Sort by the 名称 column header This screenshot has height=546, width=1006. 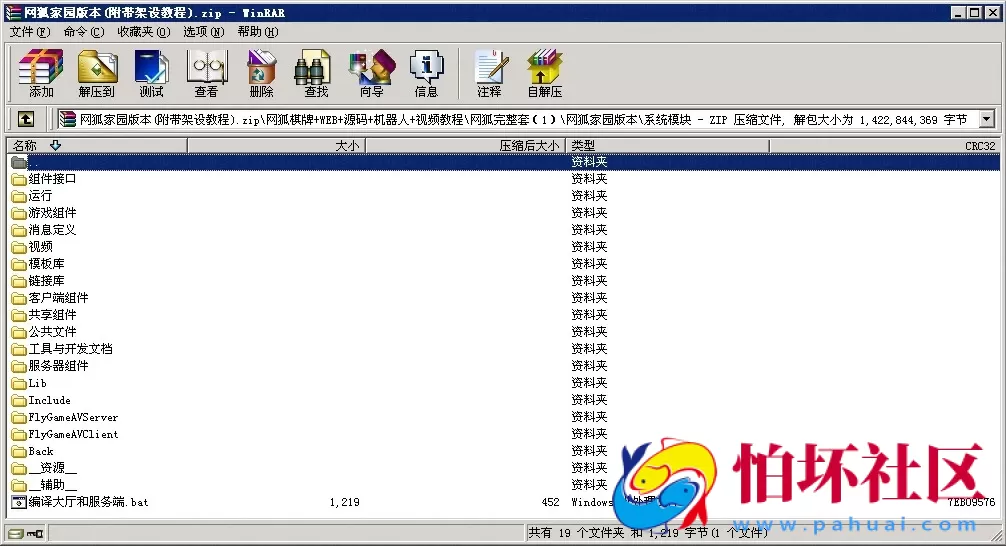pos(97,146)
